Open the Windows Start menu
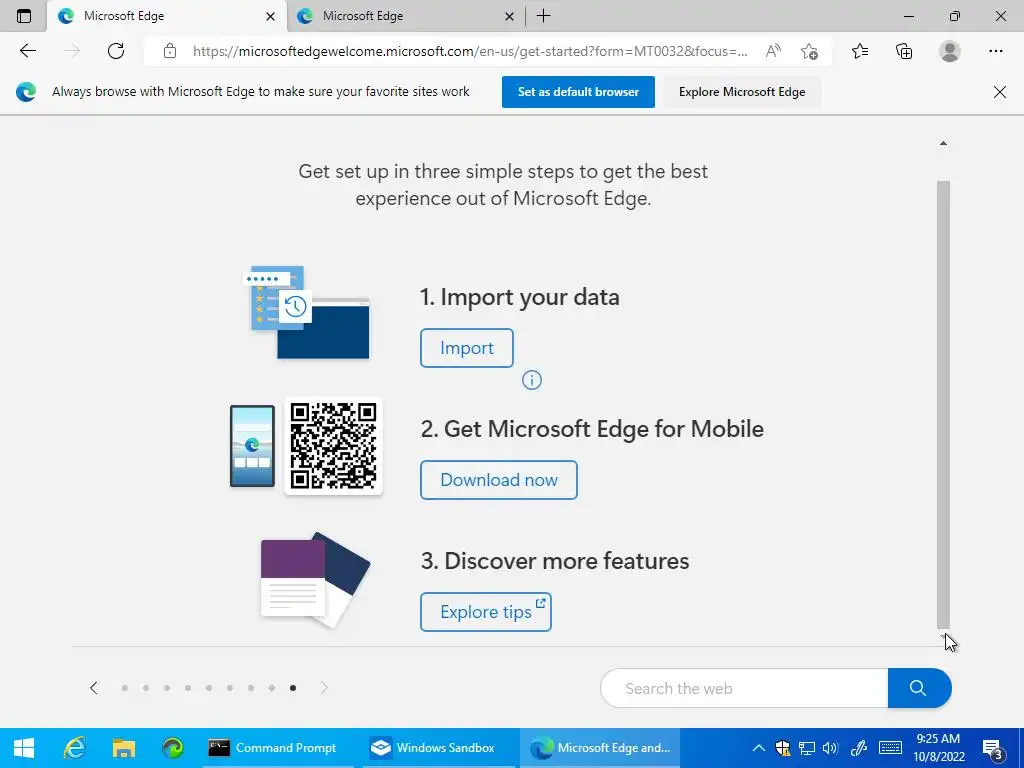 [x=24, y=748]
